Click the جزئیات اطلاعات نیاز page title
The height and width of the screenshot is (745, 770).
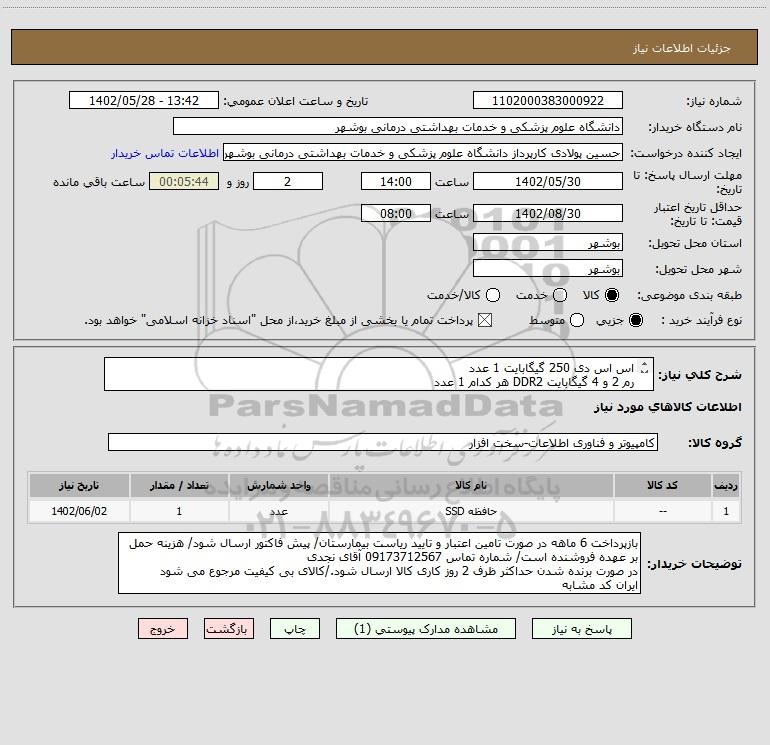(x=682, y=48)
